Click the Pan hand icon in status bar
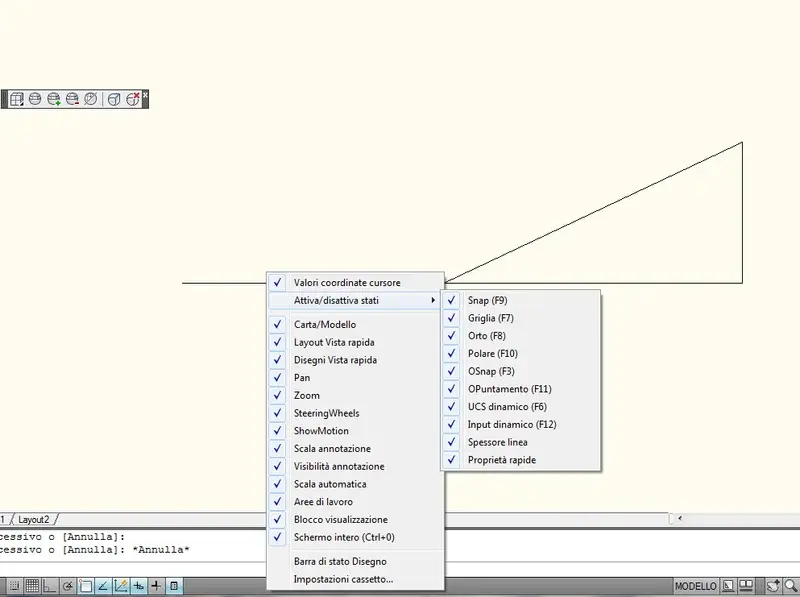 tap(773, 586)
